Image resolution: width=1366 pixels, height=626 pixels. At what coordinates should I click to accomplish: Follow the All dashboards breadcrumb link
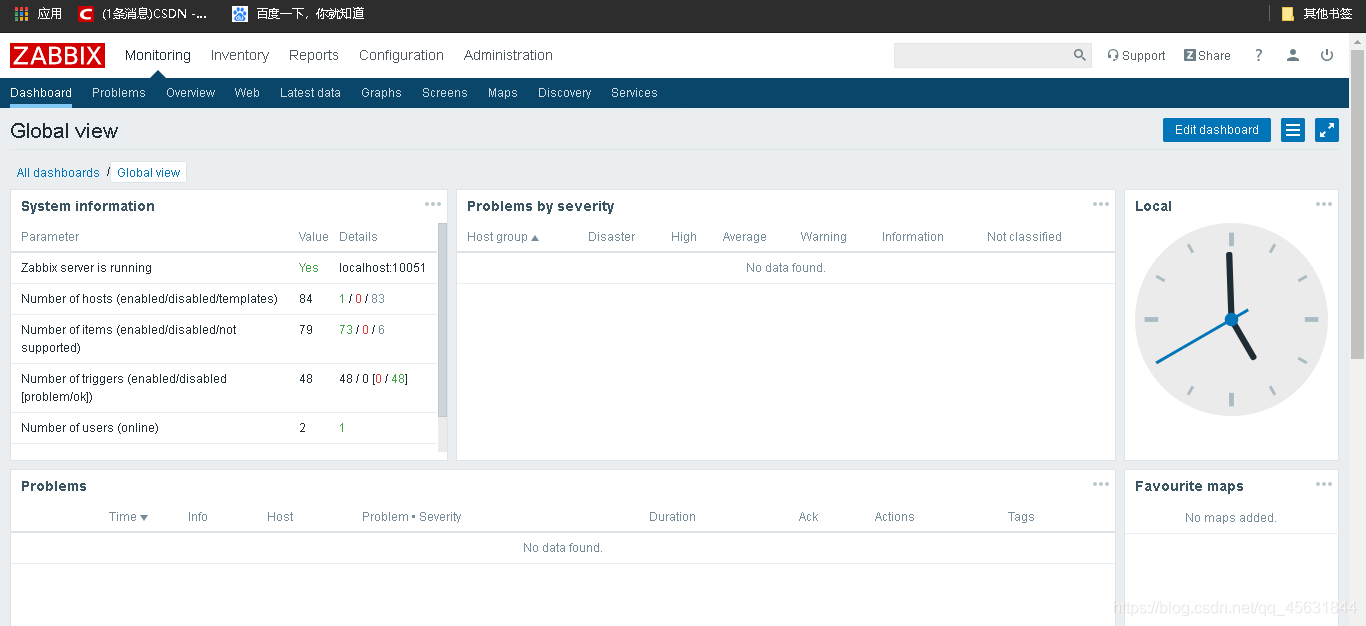point(58,173)
